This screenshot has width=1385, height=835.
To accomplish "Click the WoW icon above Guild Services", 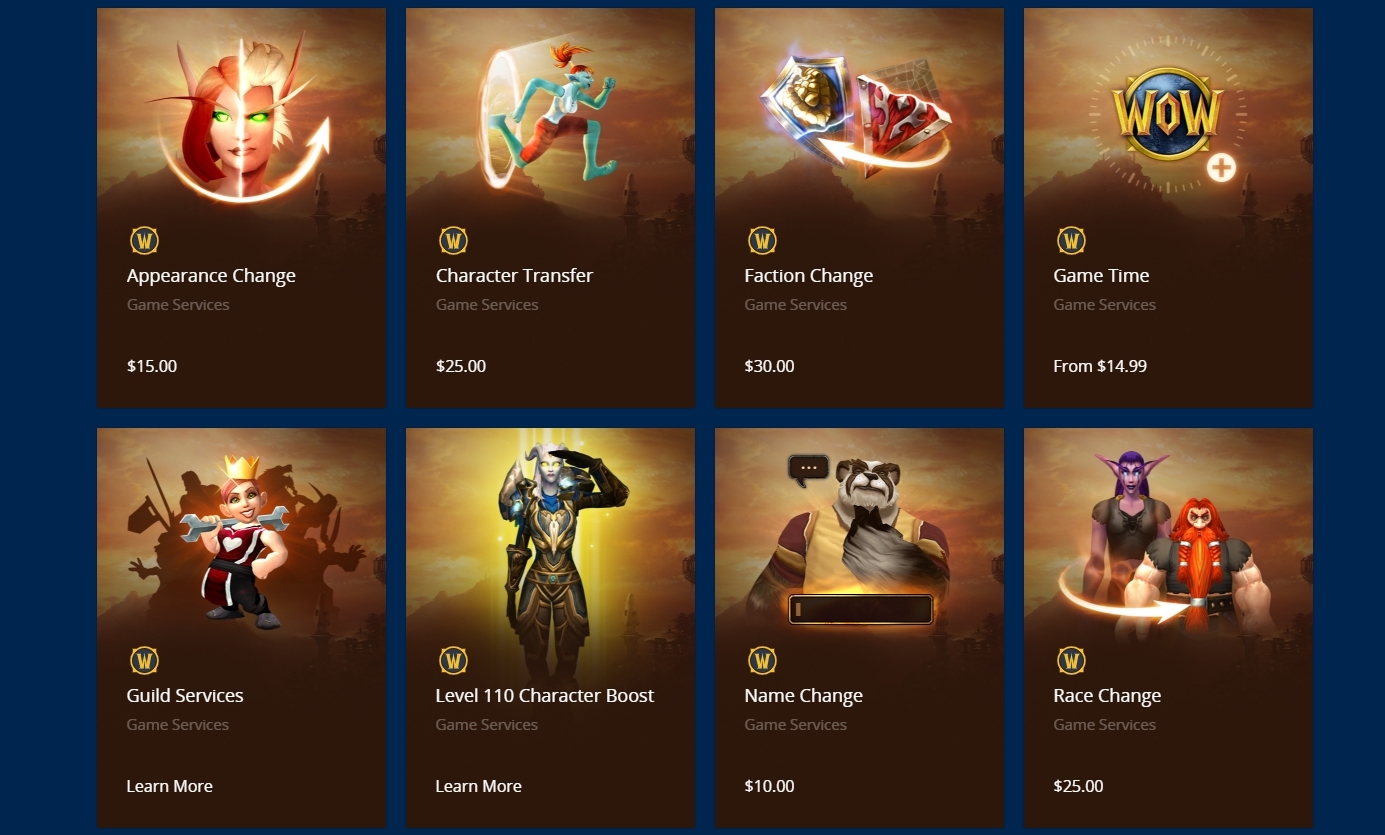I will coord(145,661).
